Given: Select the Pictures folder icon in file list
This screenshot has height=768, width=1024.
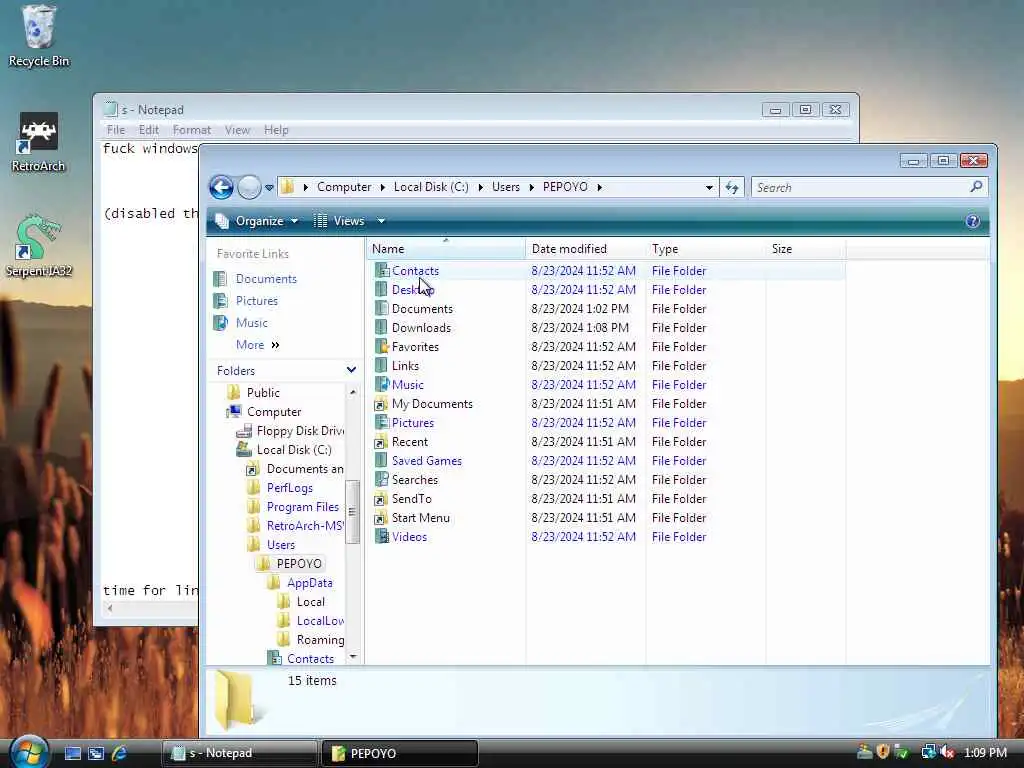Looking at the screenshot, I should [x=381, y=423].
